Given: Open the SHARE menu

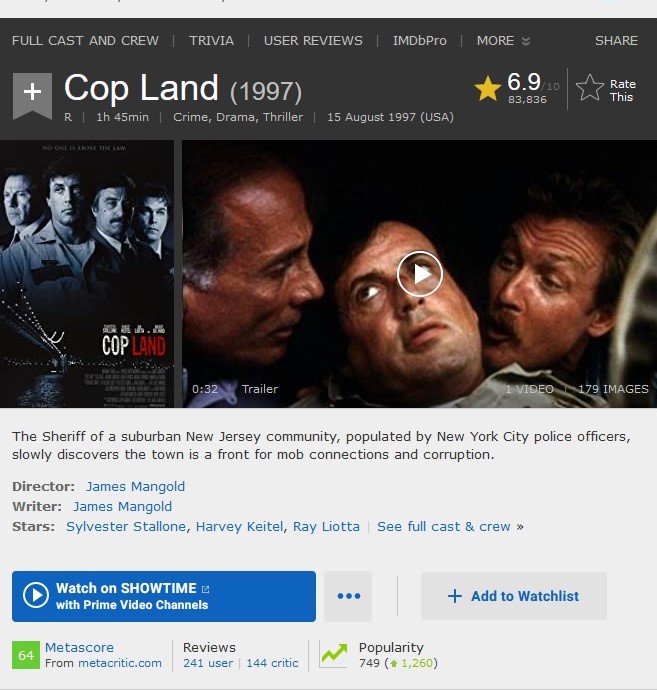Looking at the screenshot, I should click(616, 41).
